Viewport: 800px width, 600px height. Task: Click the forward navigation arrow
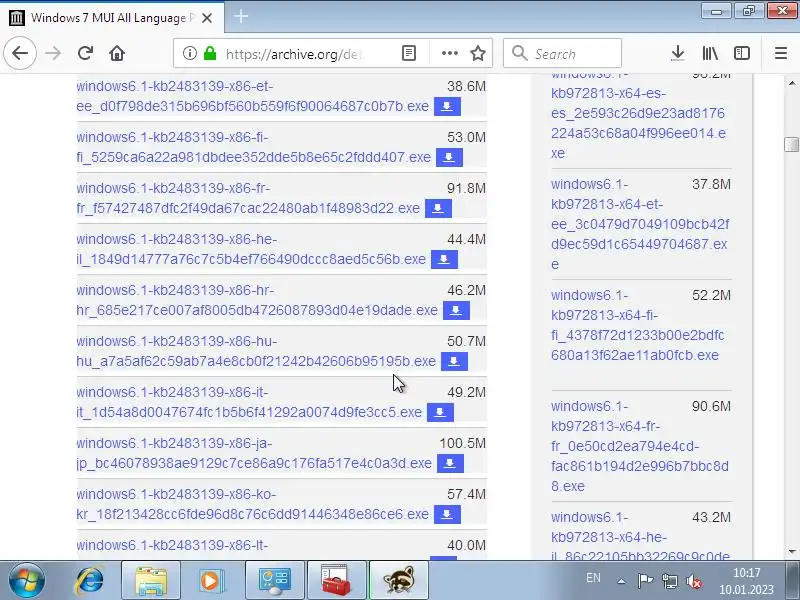(x=53, y=53)
